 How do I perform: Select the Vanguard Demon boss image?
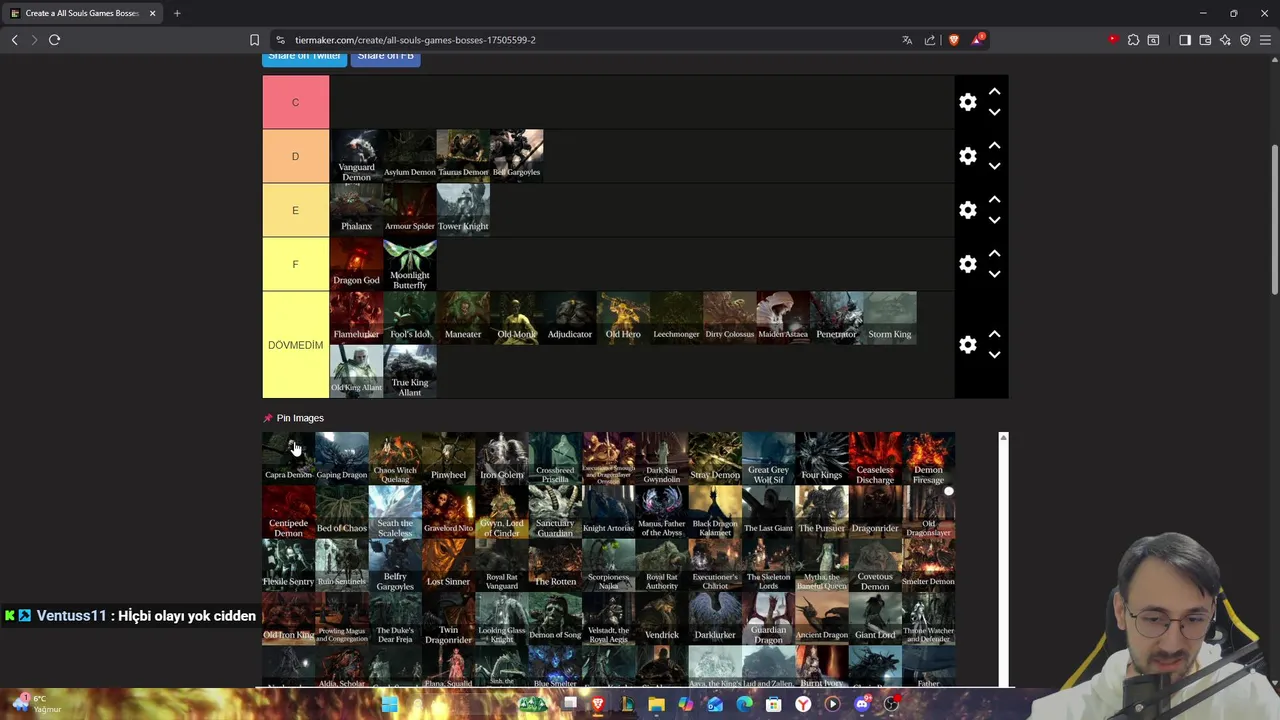pyautogui.click(x=356, y=156)
